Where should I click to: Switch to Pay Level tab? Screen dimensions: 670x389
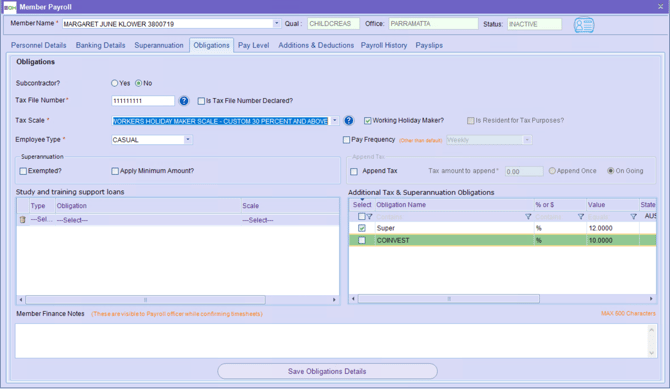[253, 45]
